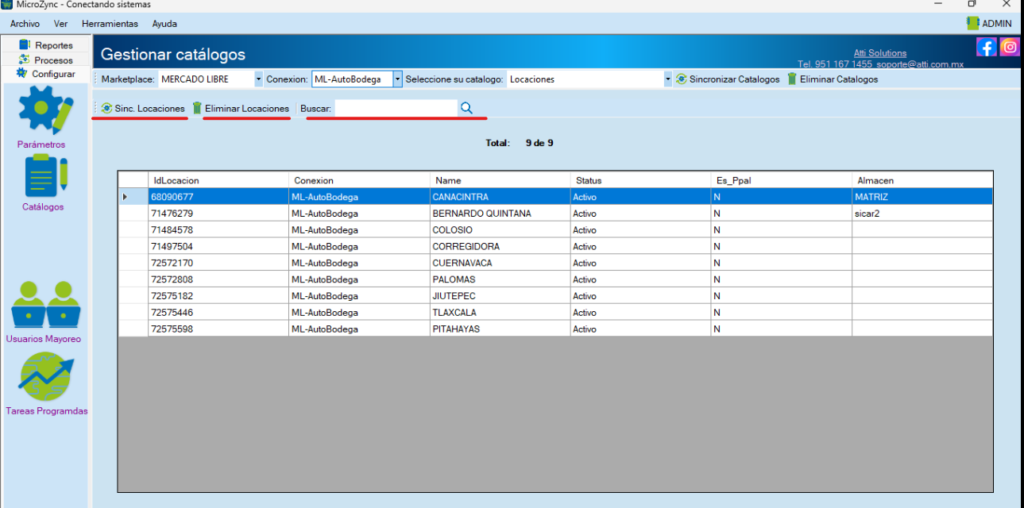The width and height of the screenshot is (1024, 508).
Task: Select the PITAHAYAS name cell
Action: click(x=500, y=329)
